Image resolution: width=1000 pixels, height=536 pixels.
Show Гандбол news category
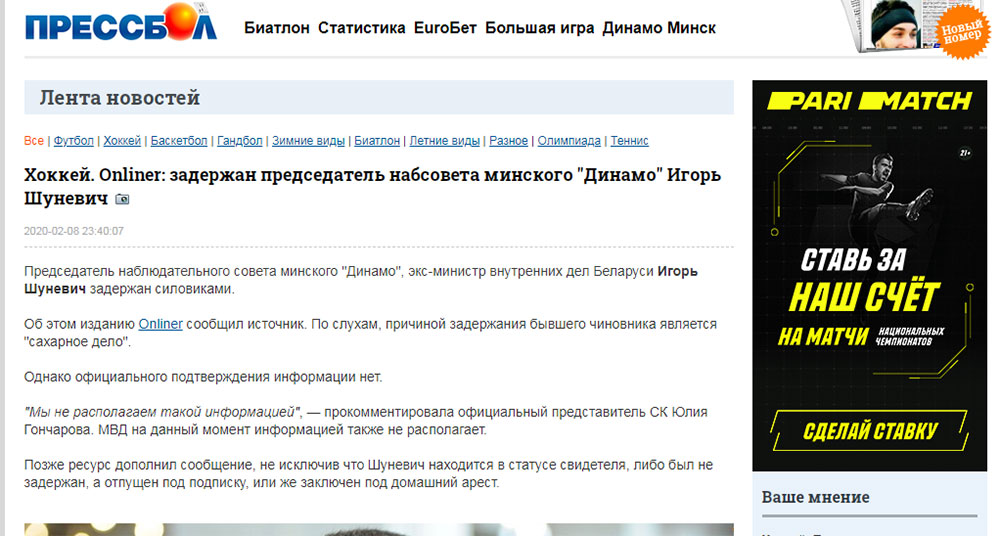[x=240, y=141]
